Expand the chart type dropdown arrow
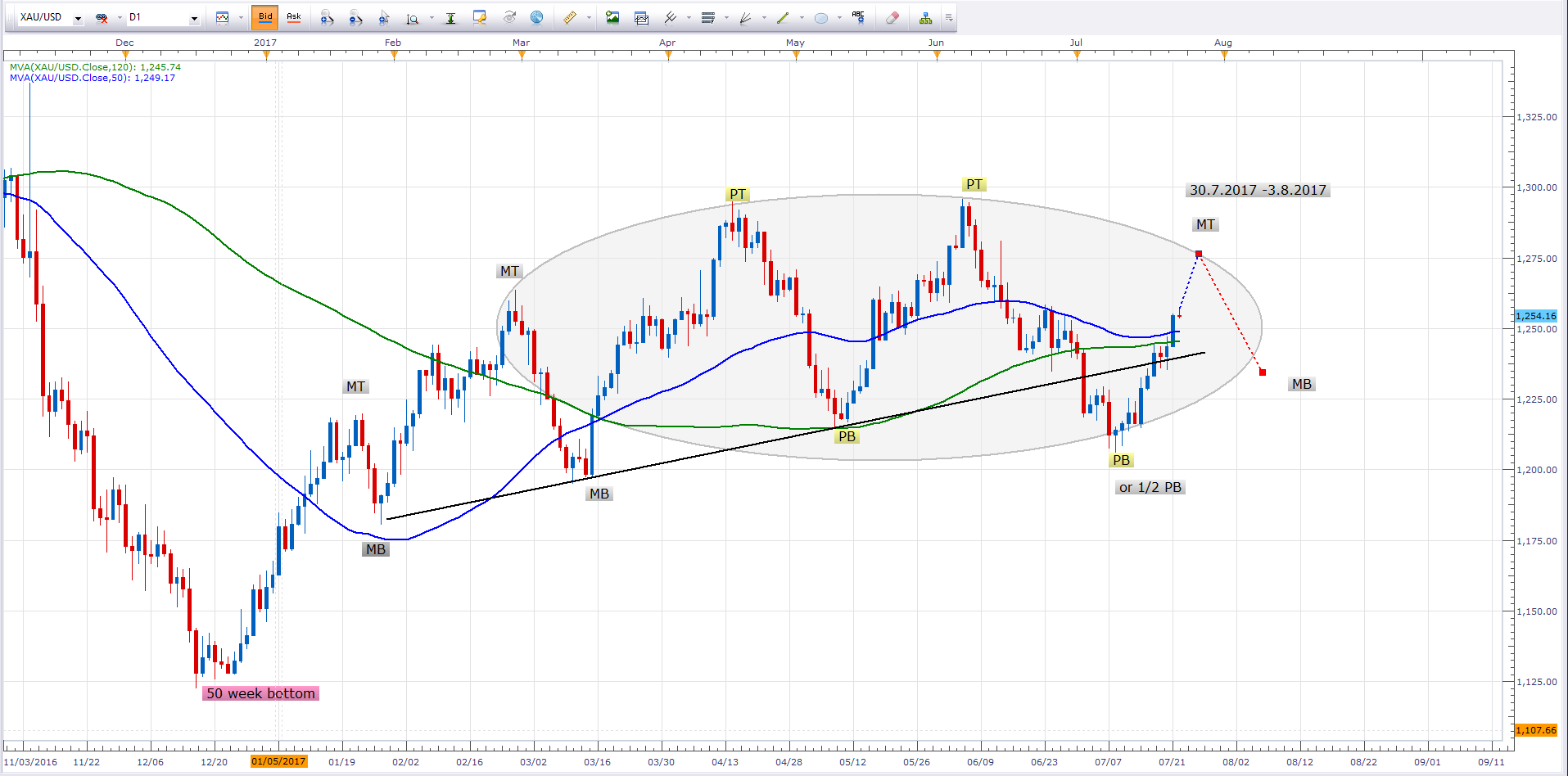Image resolution: width=1568 pixels, height=776 pixels. tap(241, 18)
